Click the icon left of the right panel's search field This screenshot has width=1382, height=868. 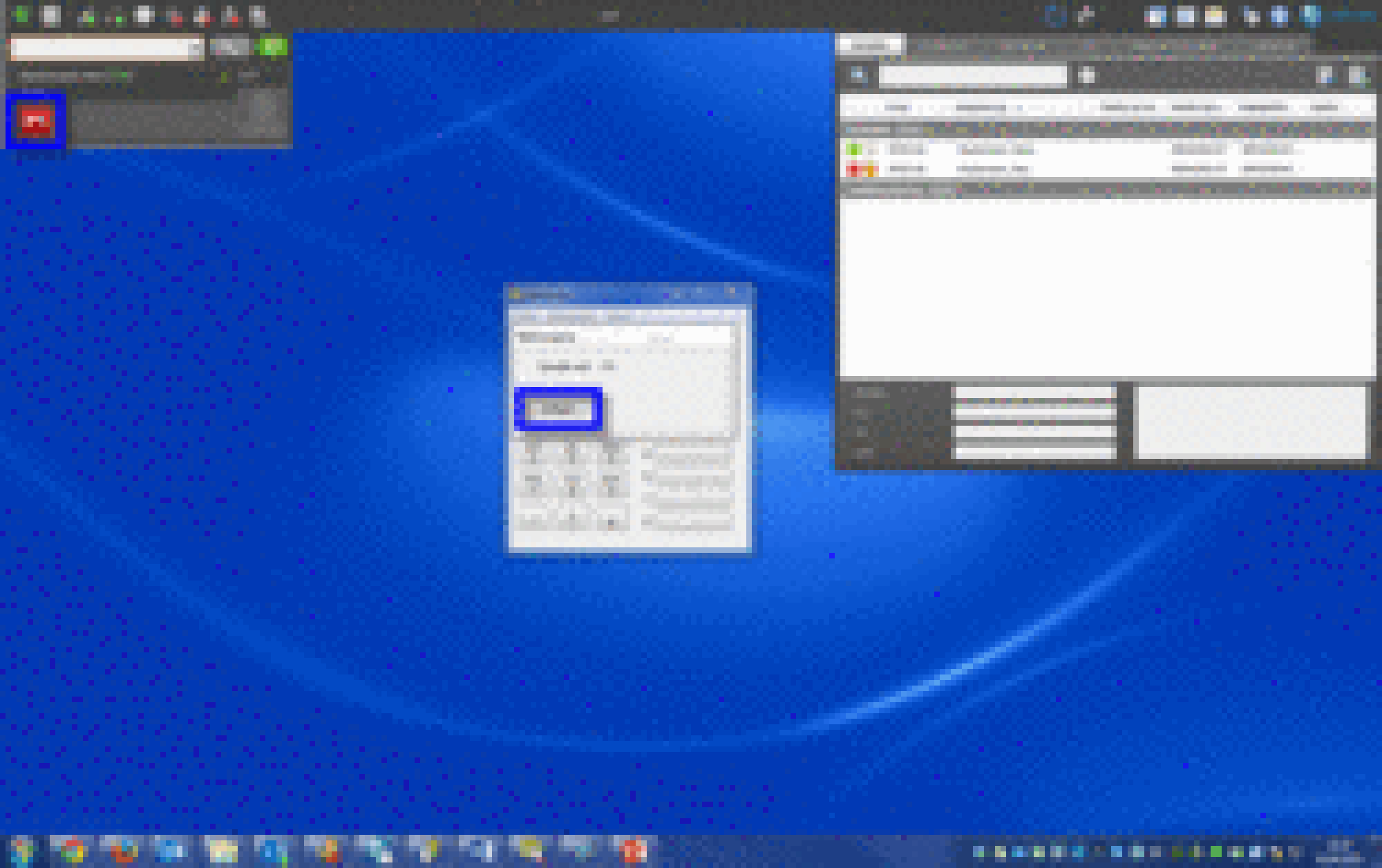pyautogui.click(x=858, y=75)
